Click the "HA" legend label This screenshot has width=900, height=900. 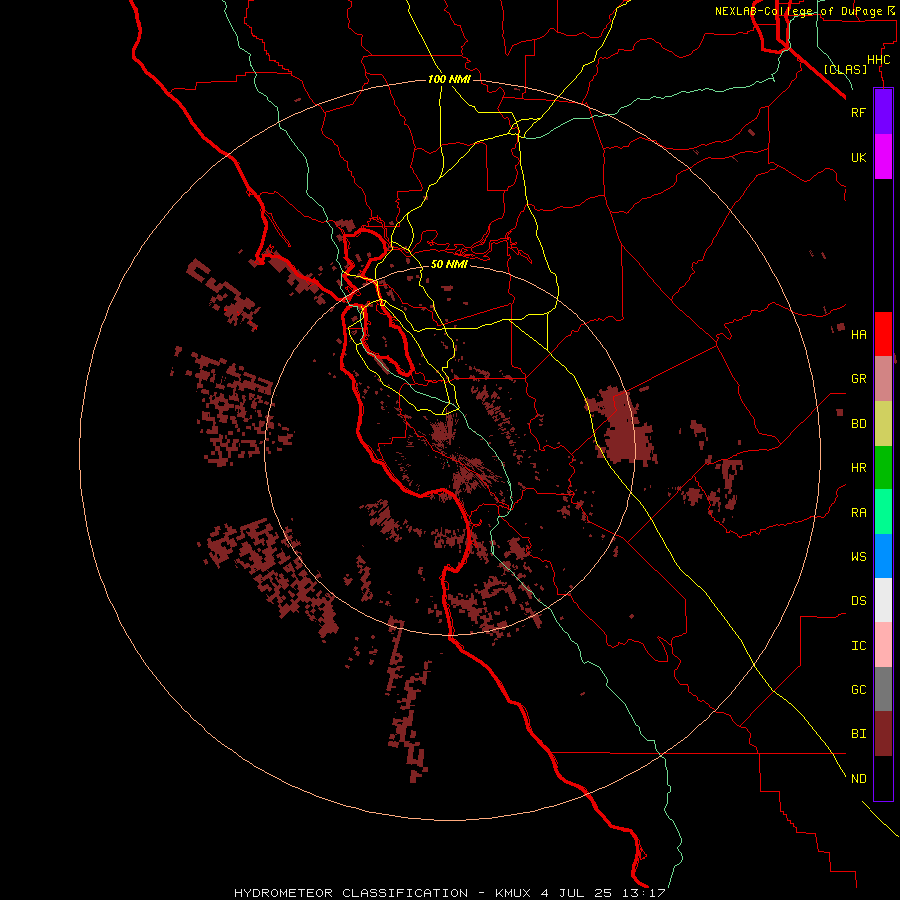click(858, 335)
